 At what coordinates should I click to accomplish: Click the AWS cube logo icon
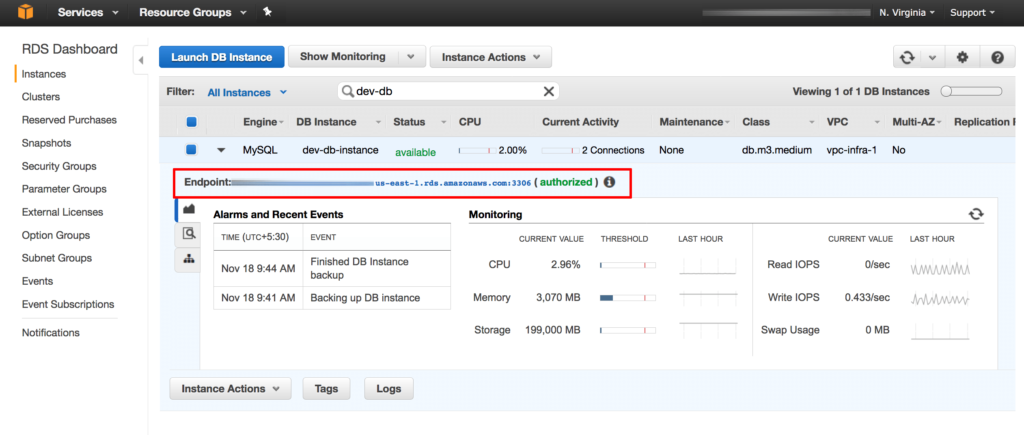click(25, 12)
